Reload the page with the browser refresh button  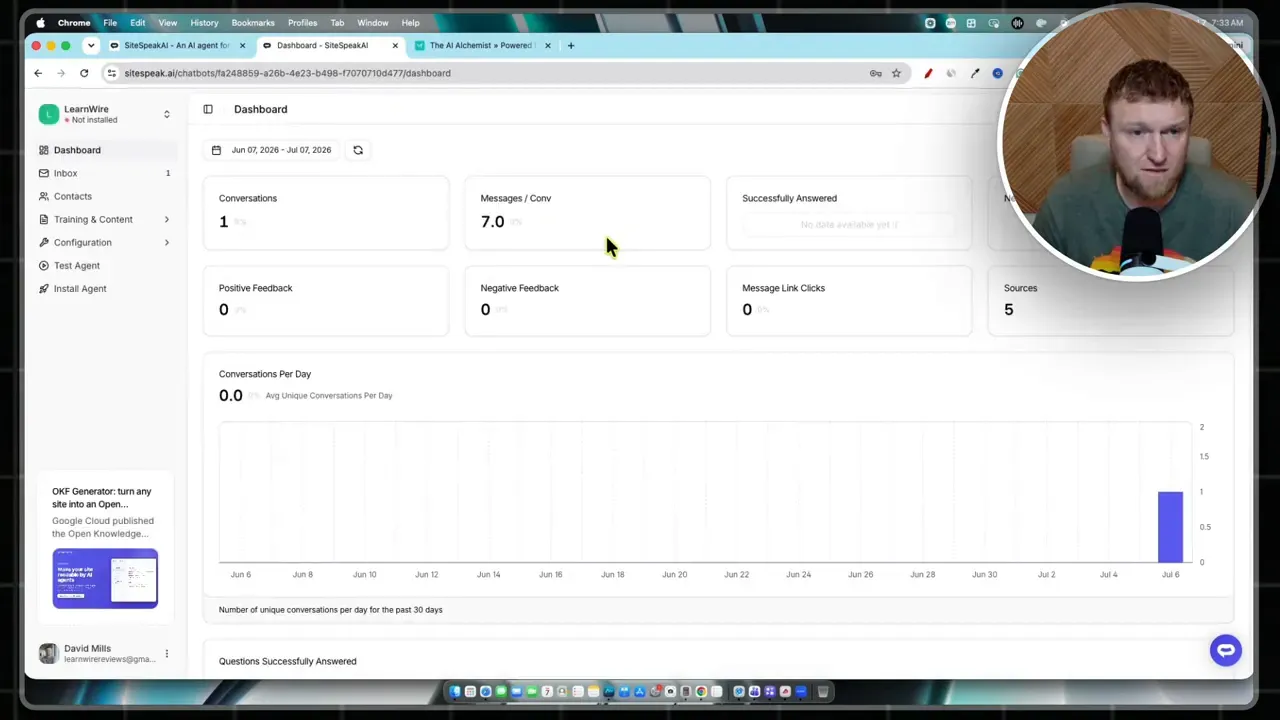84,73
